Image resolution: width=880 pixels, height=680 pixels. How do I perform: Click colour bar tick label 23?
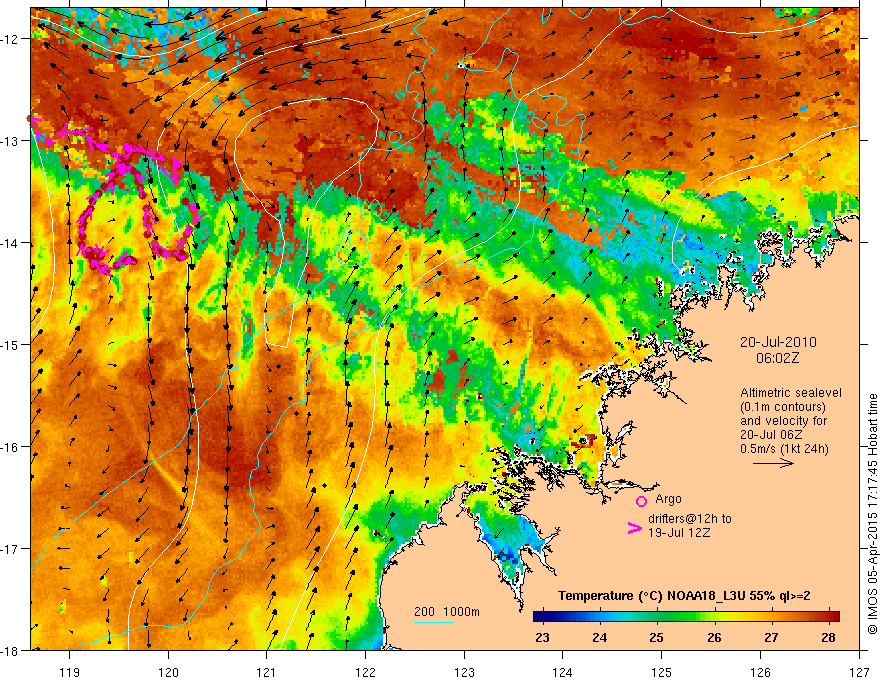tap(542, 637)
